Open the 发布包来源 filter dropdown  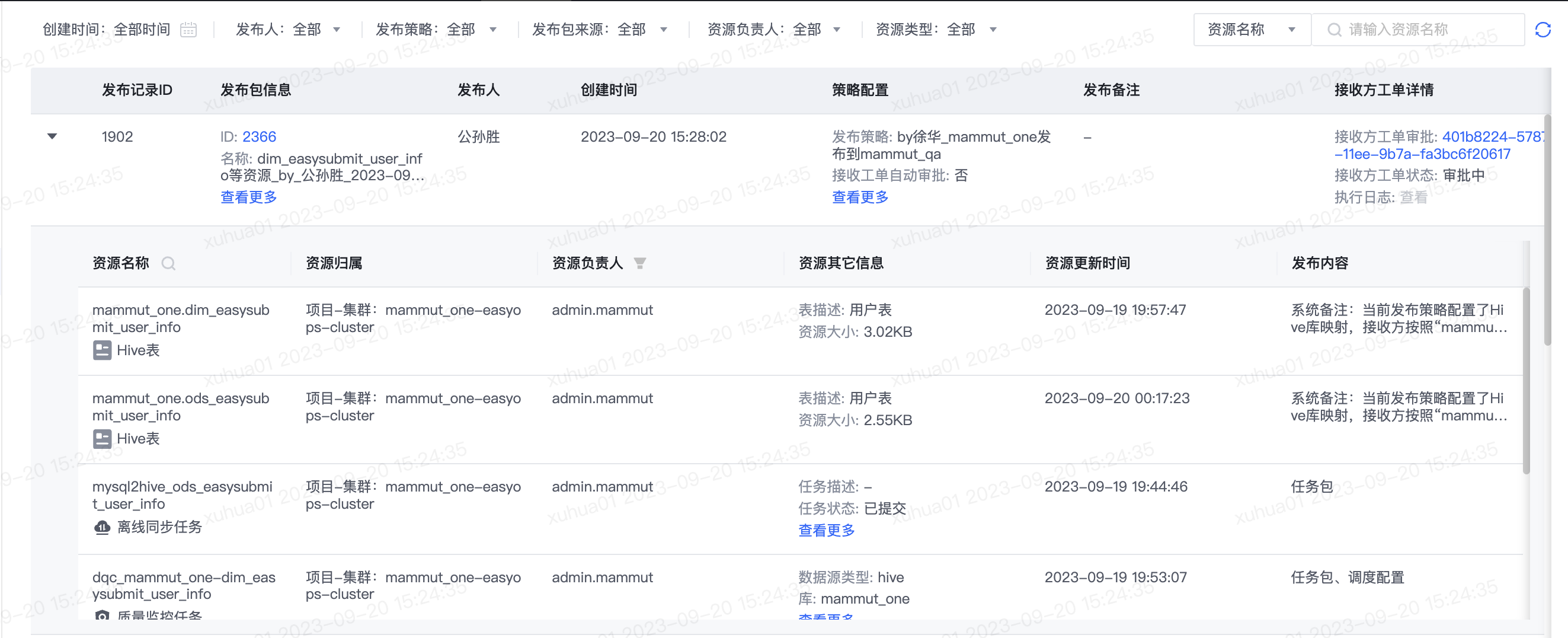[x=600, y=30]
